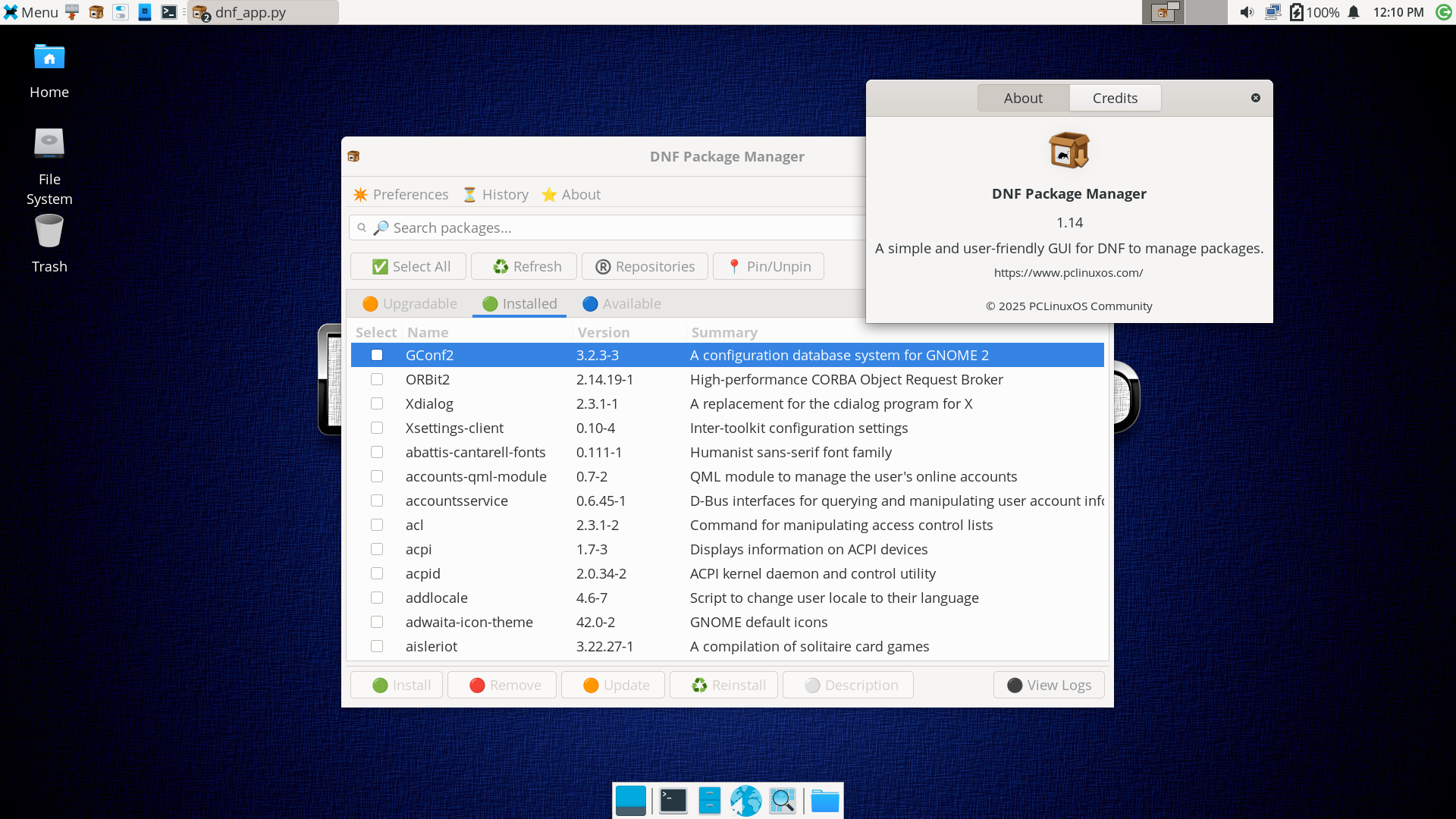Image resolution: width=1456 pixels, height=819 pixels.
Task: Tick the checkbox for Xdialog
Action: 377,403
